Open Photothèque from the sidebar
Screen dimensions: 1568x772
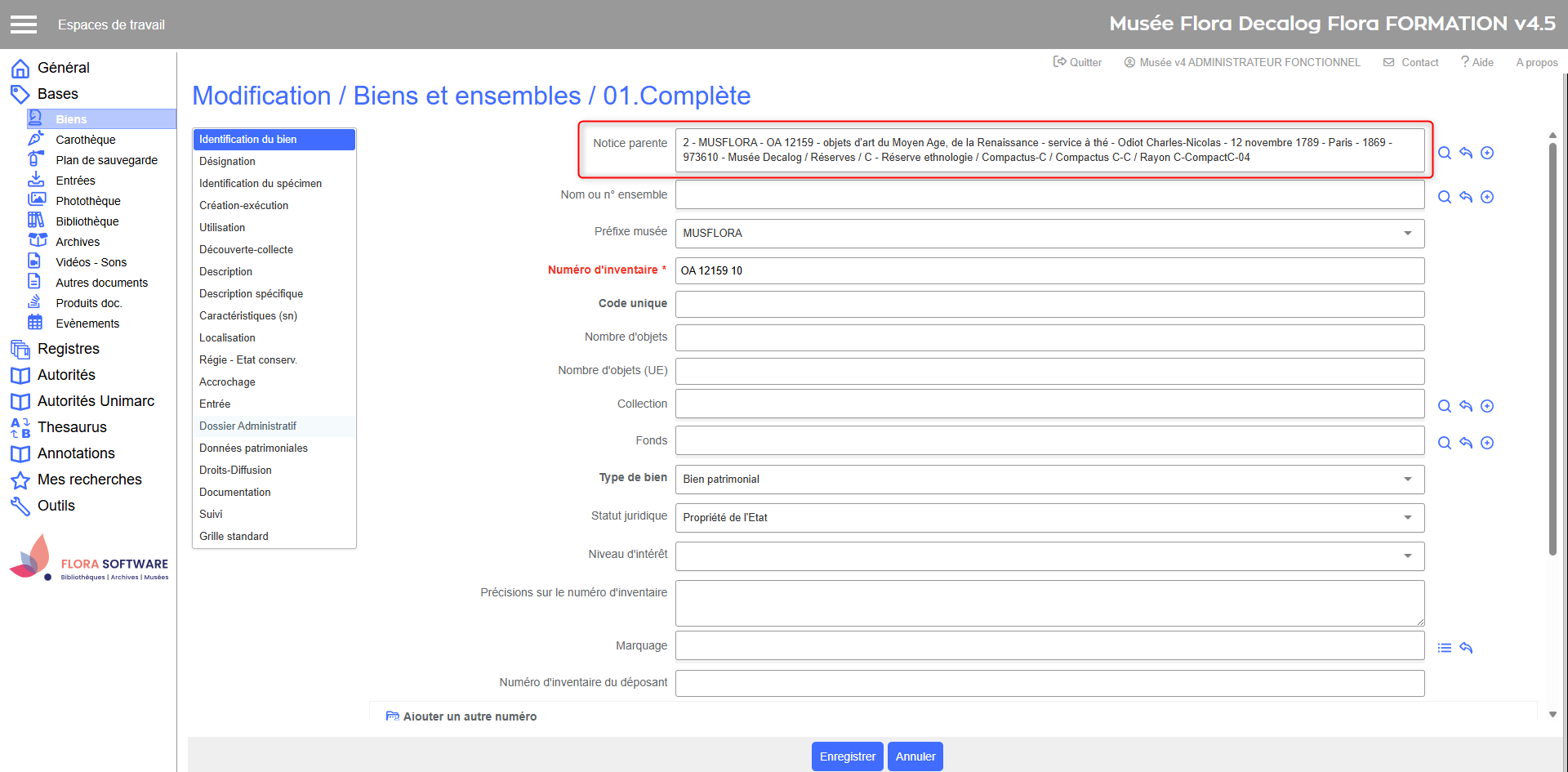point(87,201)
